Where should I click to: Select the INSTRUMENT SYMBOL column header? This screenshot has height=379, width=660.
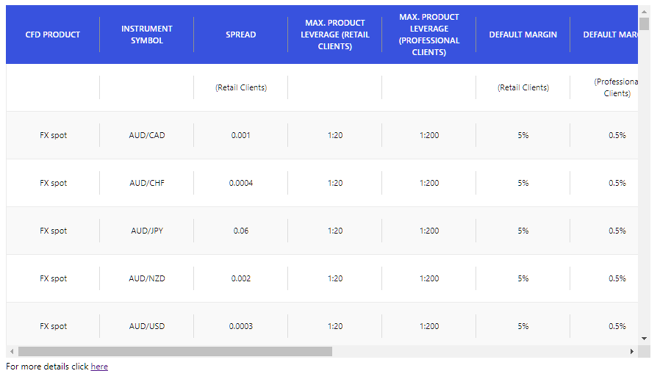pyautogui.click(x=146, y=35)
